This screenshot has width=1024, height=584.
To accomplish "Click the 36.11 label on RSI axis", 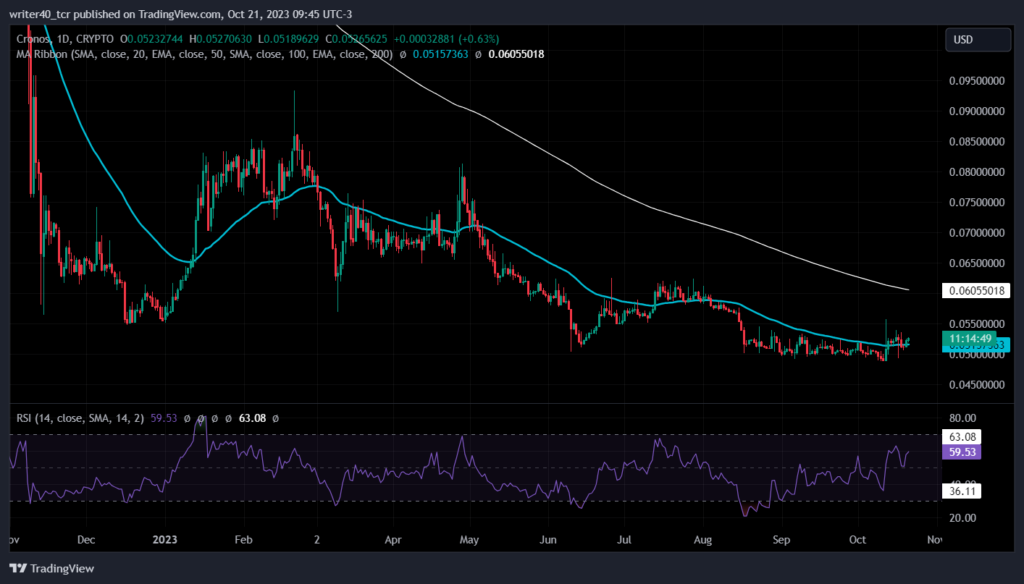I will [x=962, y=491].
